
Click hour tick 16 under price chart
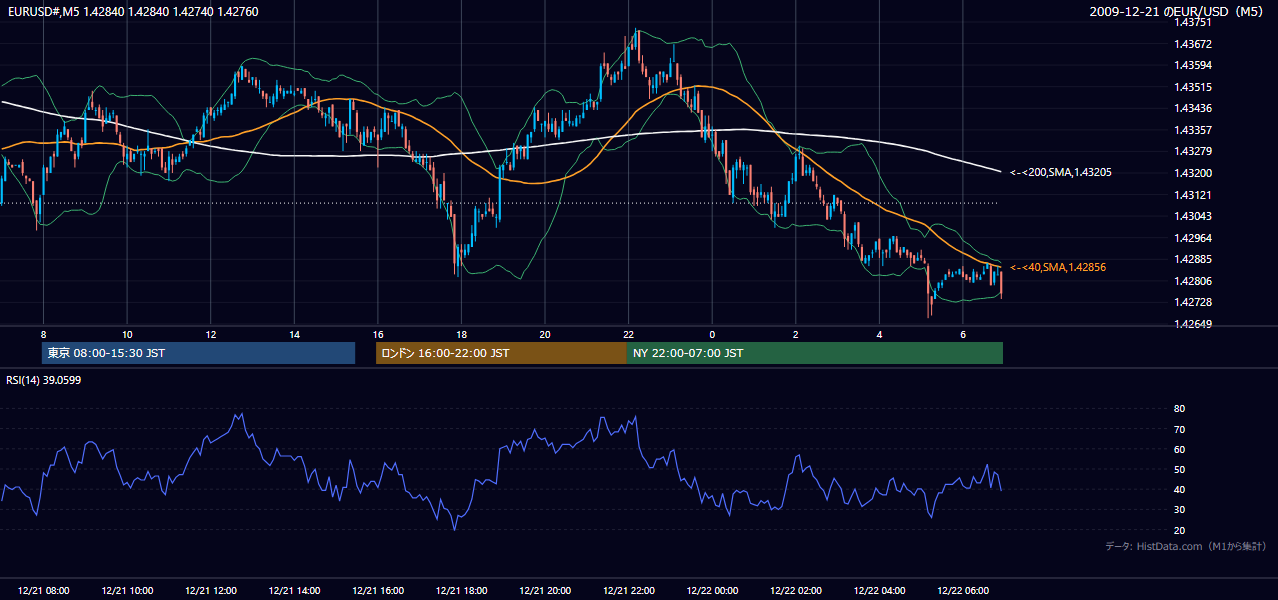(x=378, y=334)
